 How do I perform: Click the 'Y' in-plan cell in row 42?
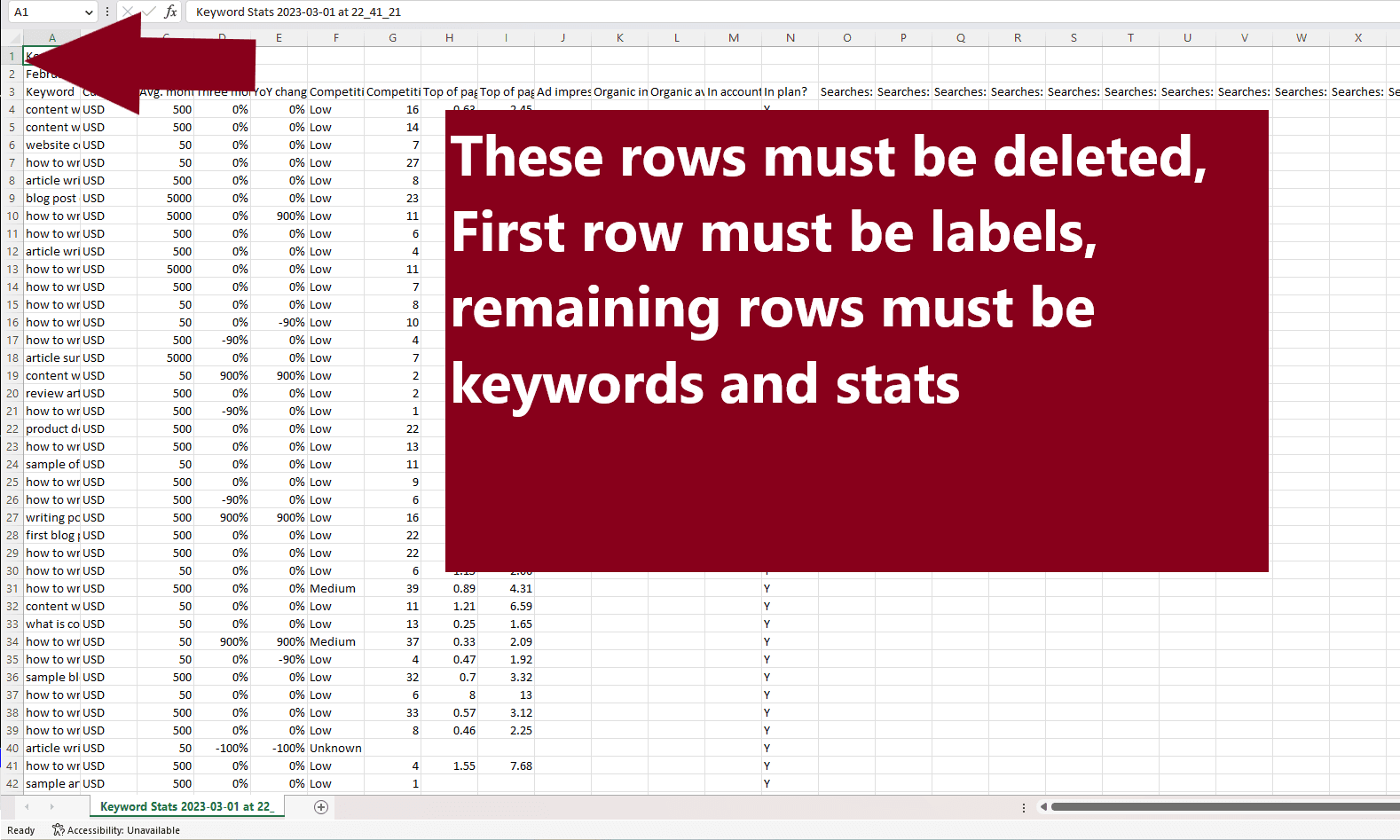790,783
